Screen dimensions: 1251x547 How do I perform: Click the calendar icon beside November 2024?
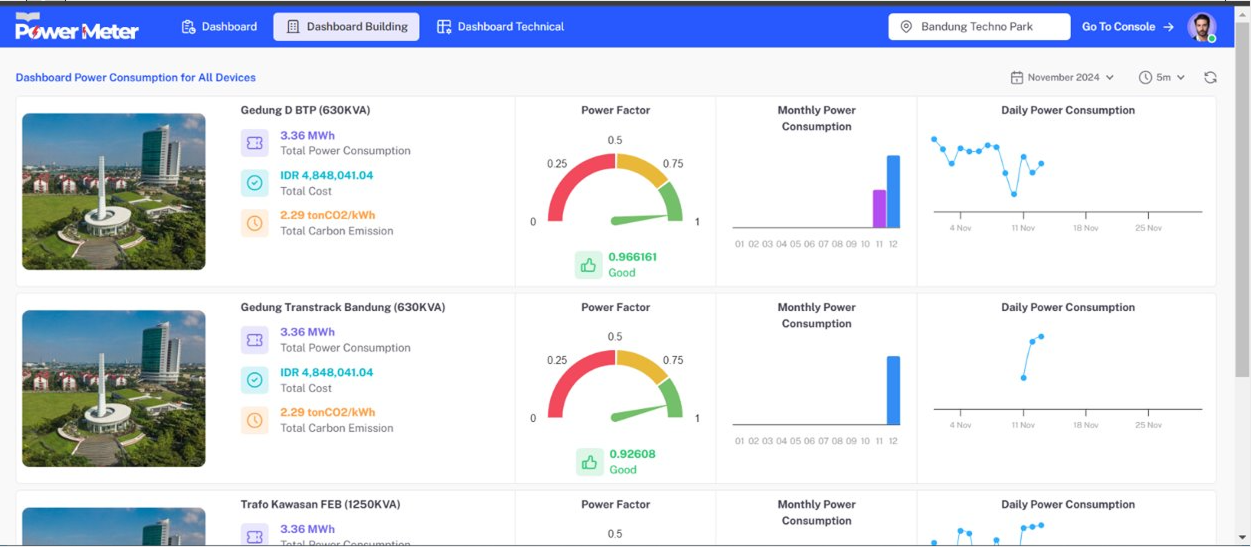1017,77
